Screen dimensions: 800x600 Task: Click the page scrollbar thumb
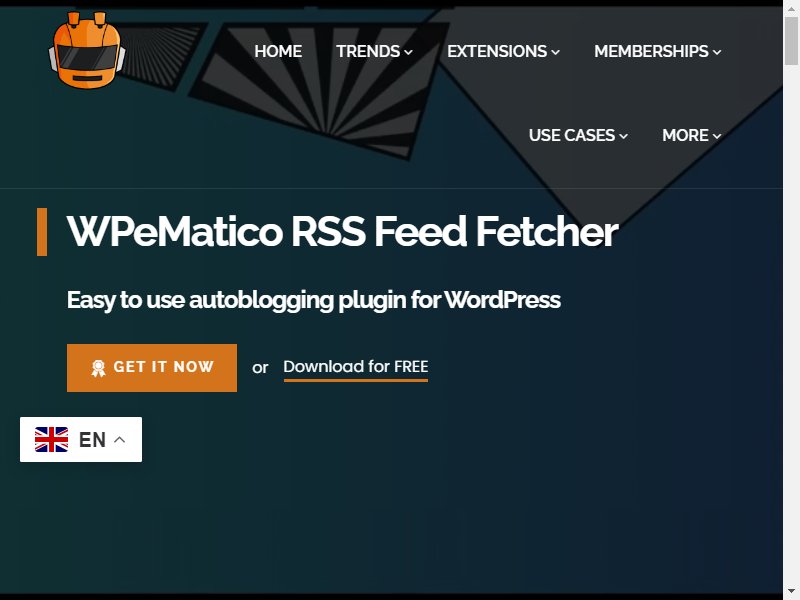(x=791, y=41)
